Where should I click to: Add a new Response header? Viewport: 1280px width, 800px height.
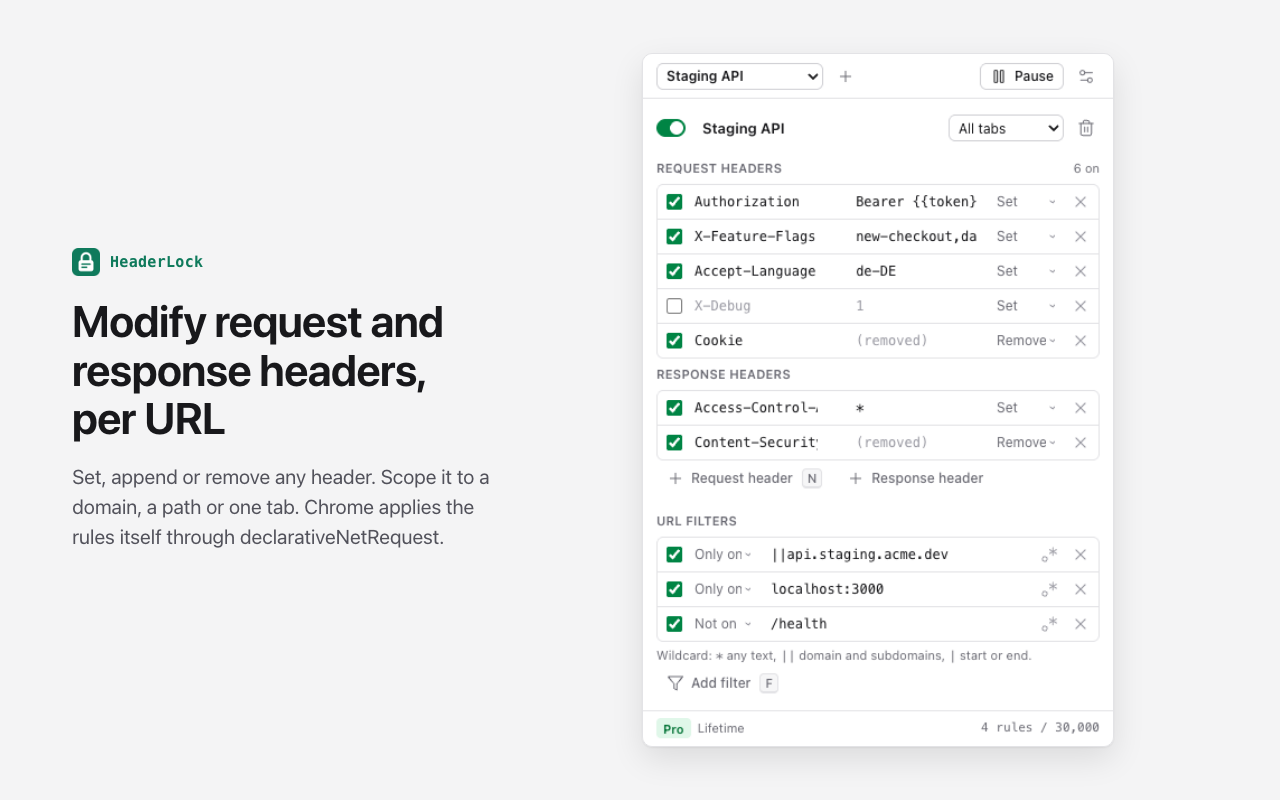916,478
